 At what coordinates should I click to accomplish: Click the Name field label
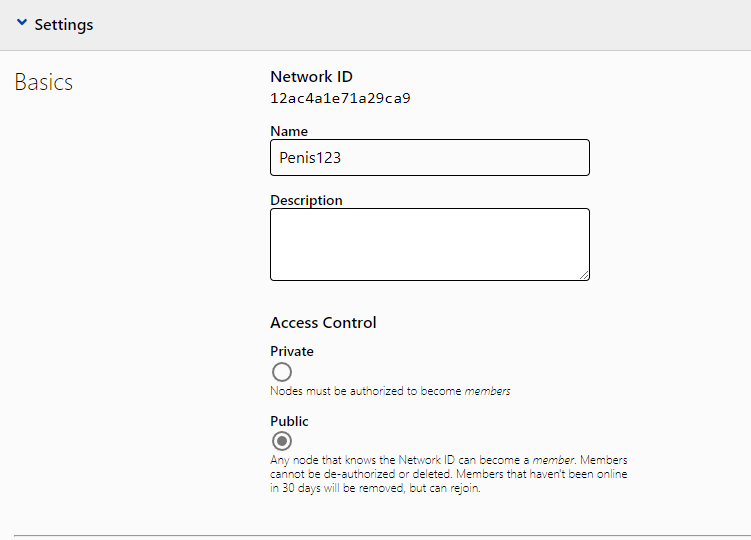pos(289,131)
